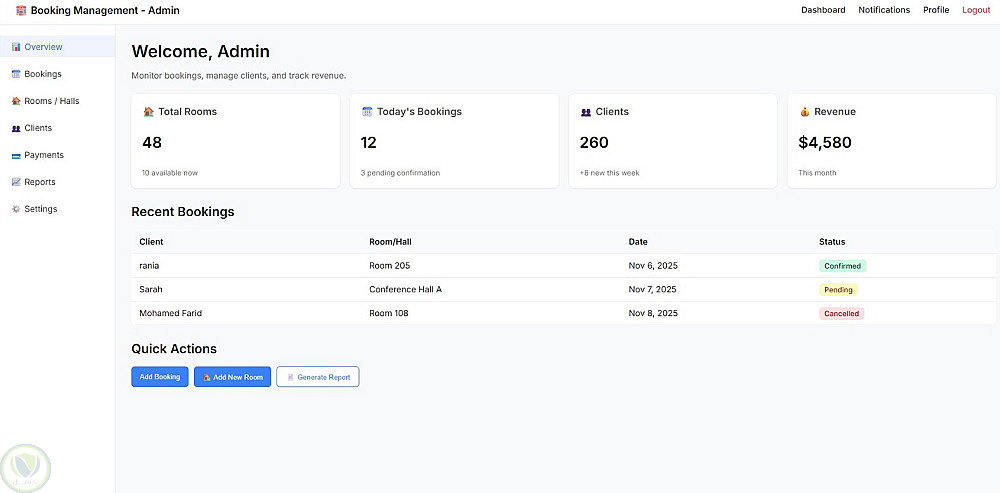Log out using the Logout link

(x=976, y=10)
